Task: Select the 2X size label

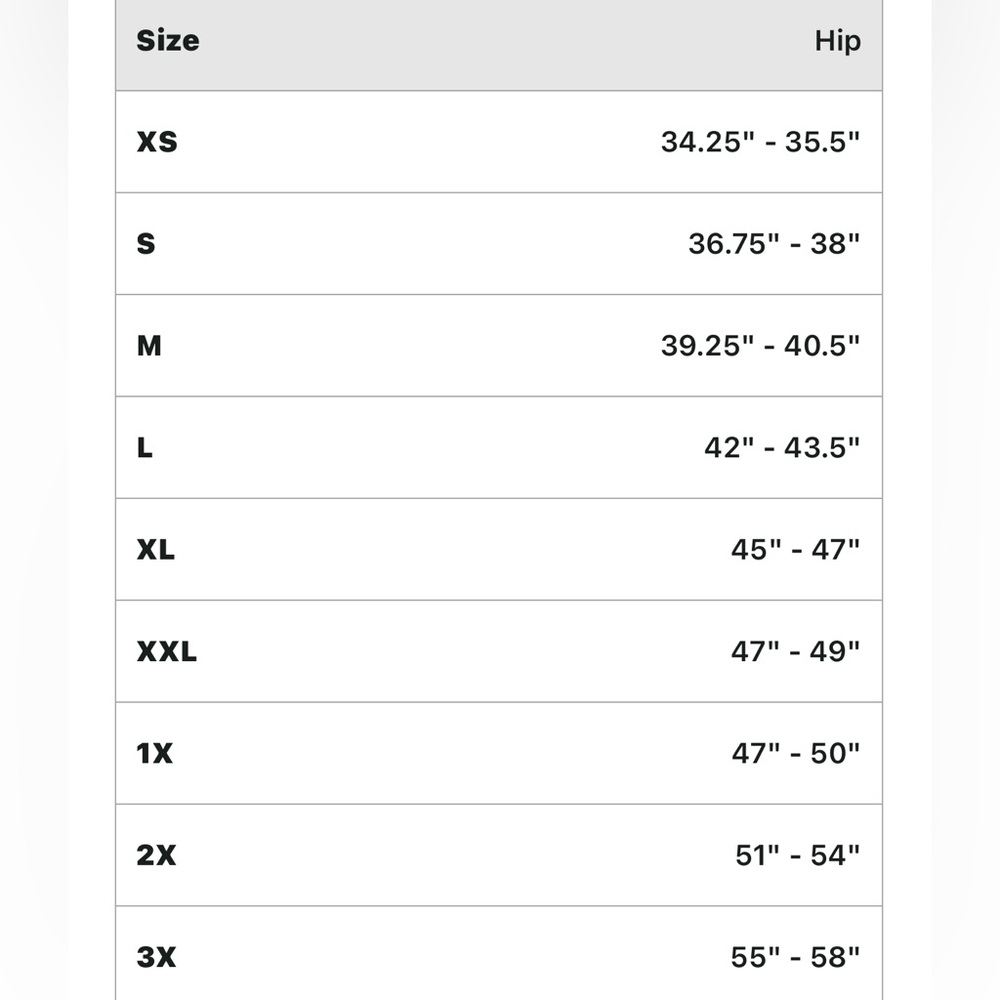Action: [156, 856]
